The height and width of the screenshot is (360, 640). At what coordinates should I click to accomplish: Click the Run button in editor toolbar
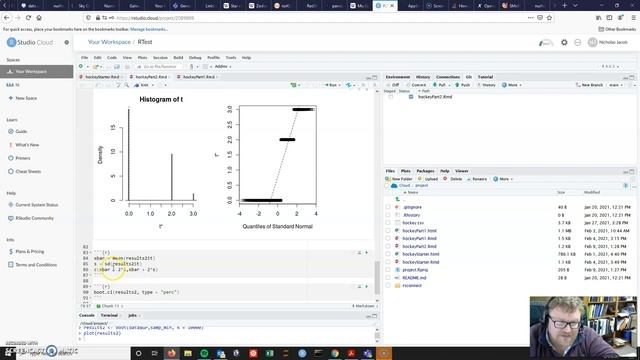point(331,85)
